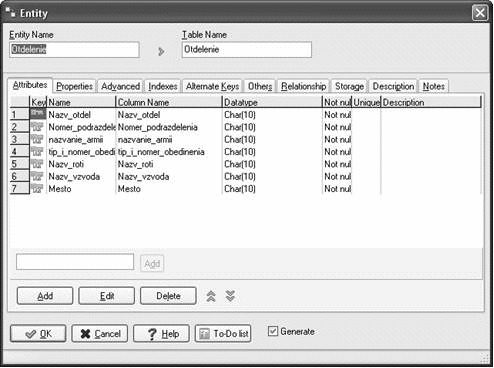Click the Entity window title icon

coord(10,13)
